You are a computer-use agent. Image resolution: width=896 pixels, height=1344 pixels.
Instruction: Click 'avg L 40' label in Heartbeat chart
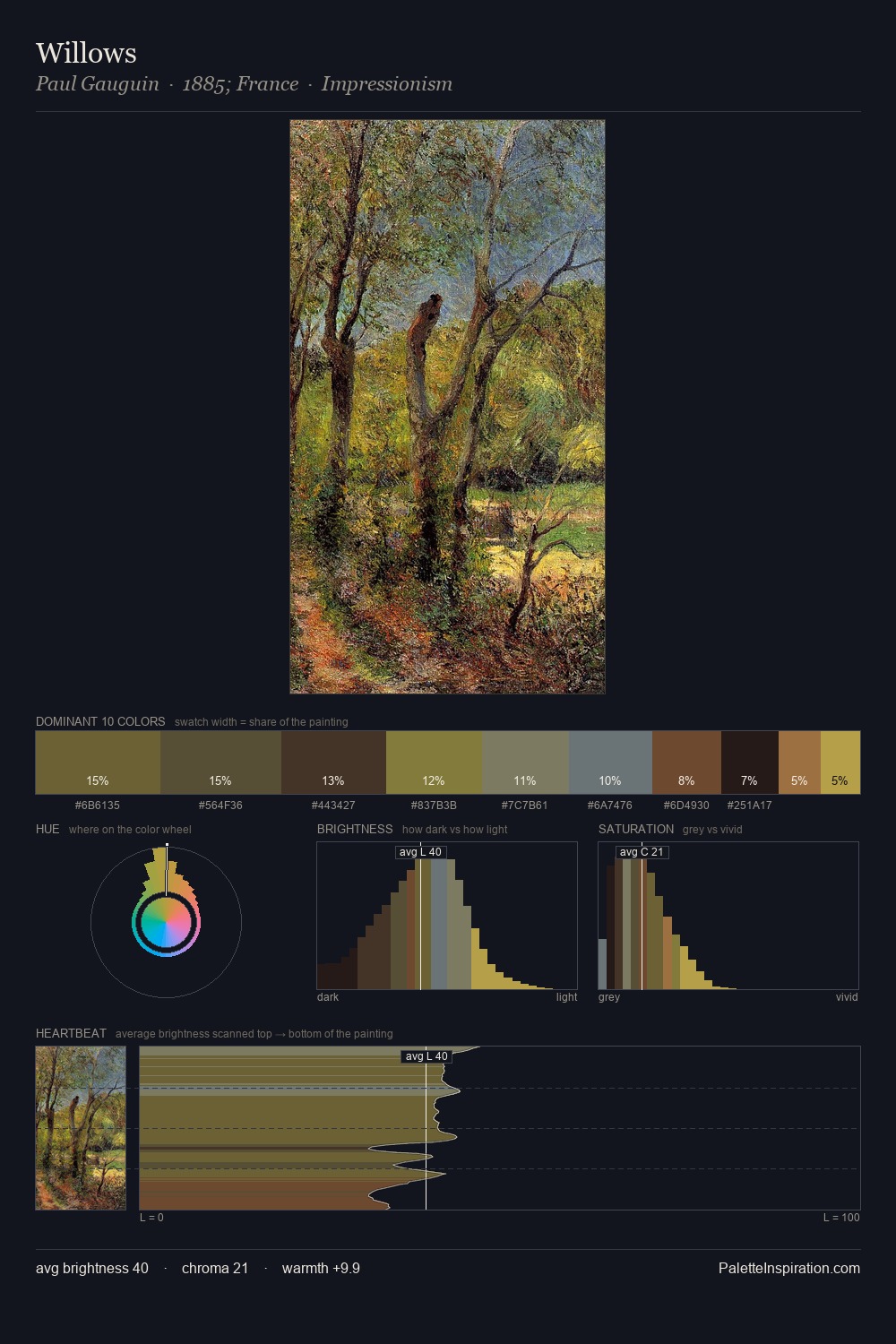pos(426,1056)
